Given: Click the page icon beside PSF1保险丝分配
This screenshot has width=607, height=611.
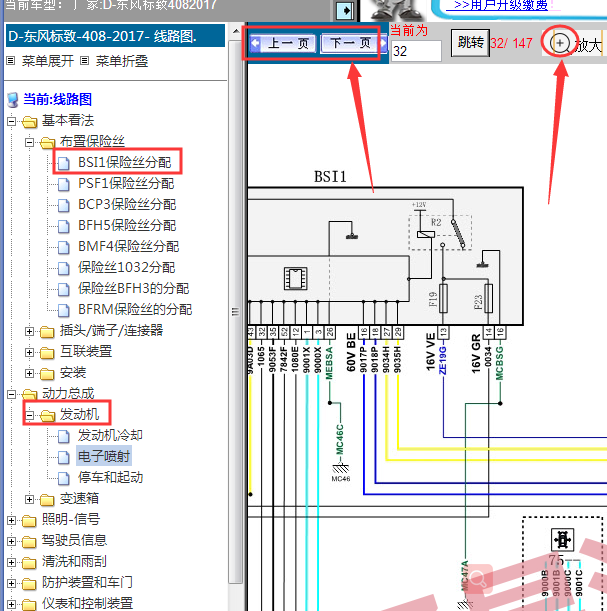Looking at the screenshot, I should 64,184.
